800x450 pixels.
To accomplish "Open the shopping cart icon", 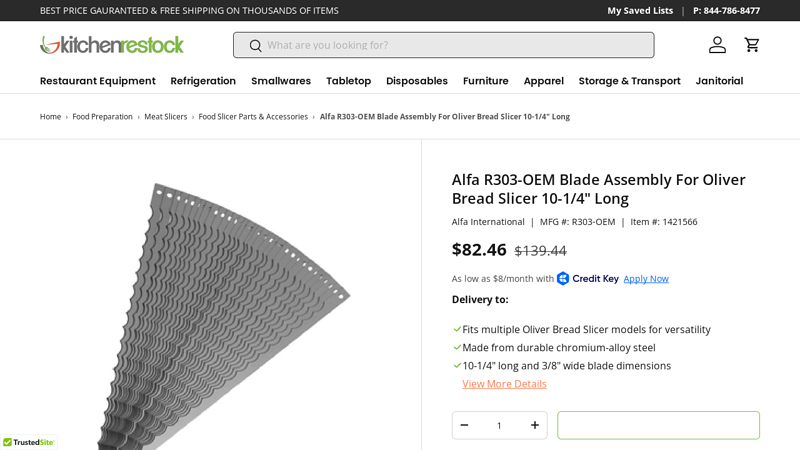I will pyautogui.click(x=752, y=45).
